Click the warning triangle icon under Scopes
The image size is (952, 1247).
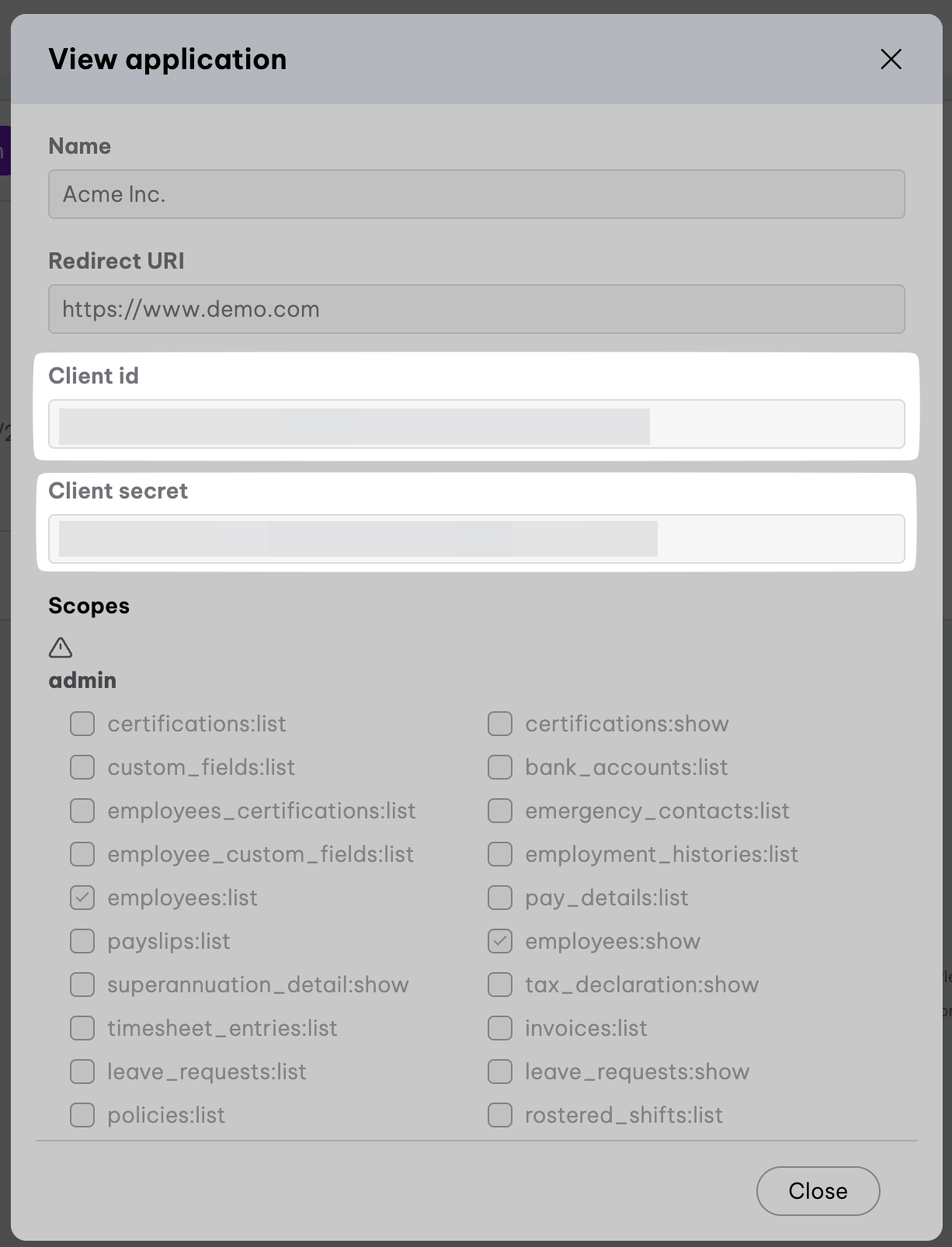point(61,648)
